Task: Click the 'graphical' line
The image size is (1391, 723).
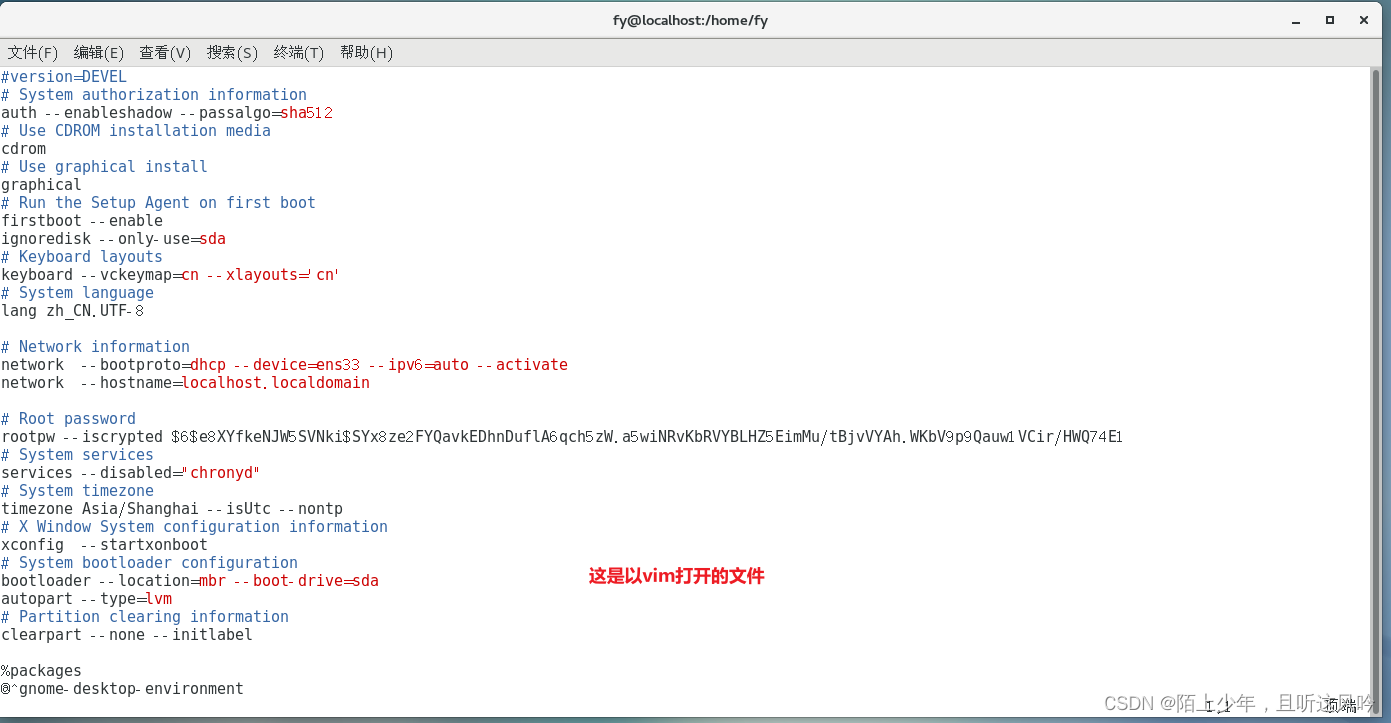Action: pyautogui.click(x=42, y=185)
